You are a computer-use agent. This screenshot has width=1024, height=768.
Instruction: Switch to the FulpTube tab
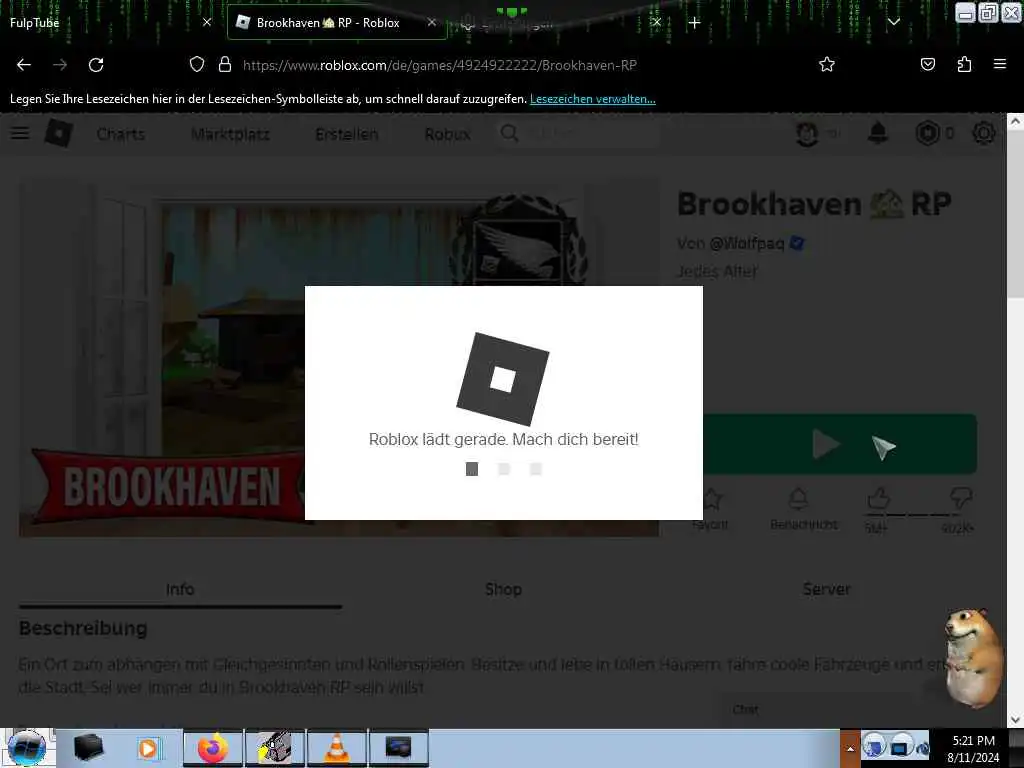click(x=98, y=23)
